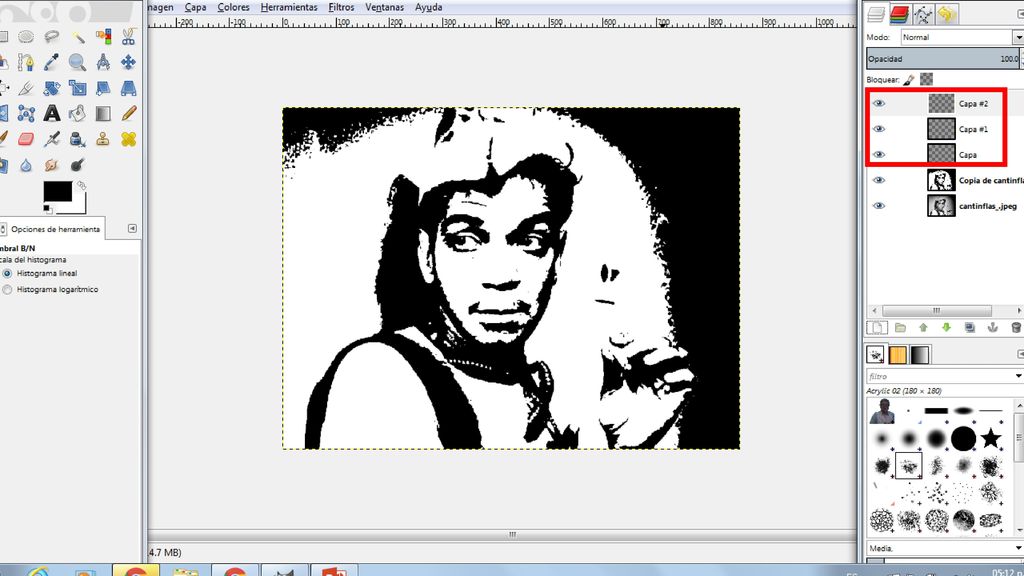Viewport: 1024px width, 576px height.
Task: Open the Filtros menu
Action: click(341, 7)
